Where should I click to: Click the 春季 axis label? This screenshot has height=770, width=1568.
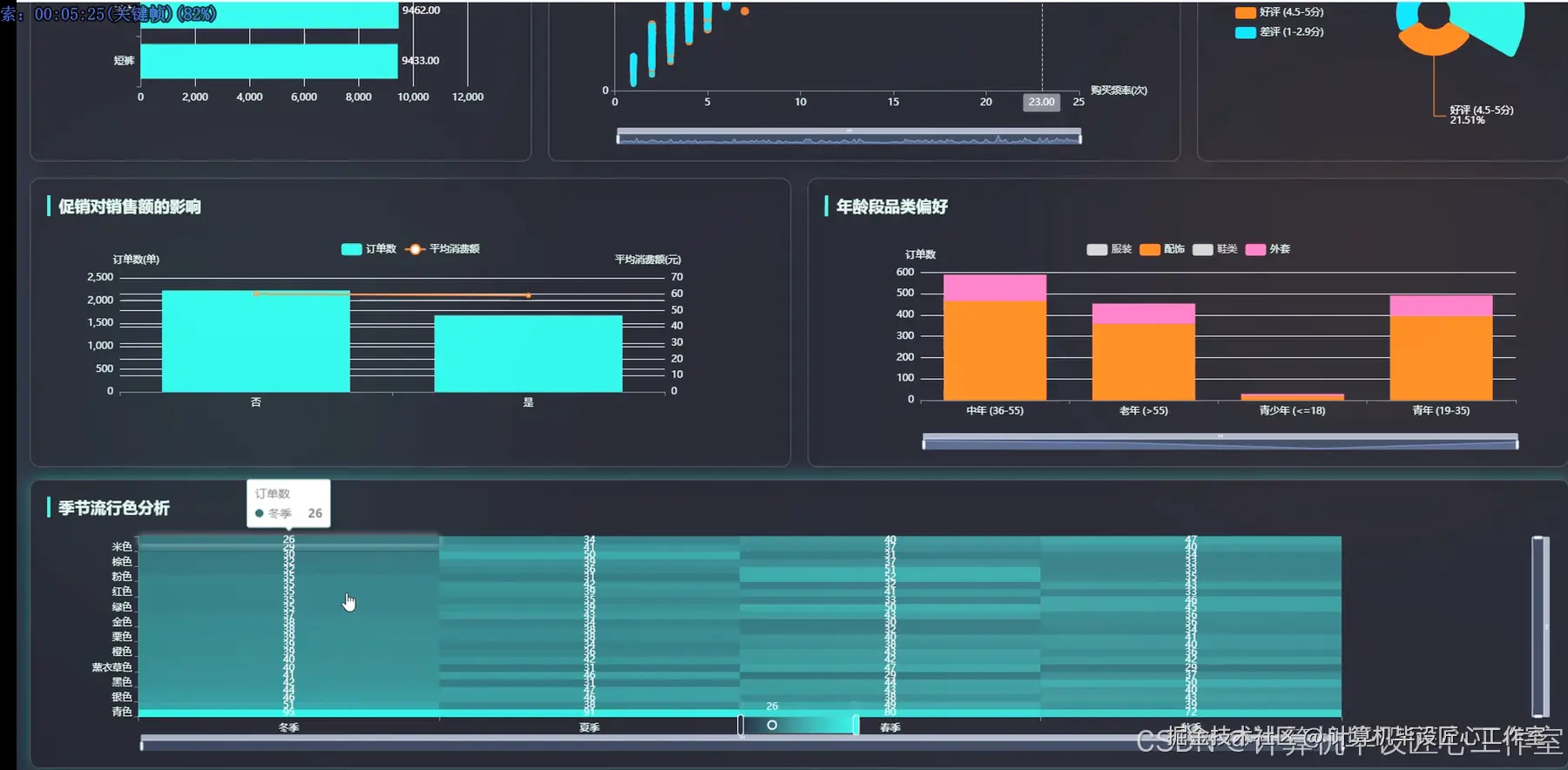890,727
